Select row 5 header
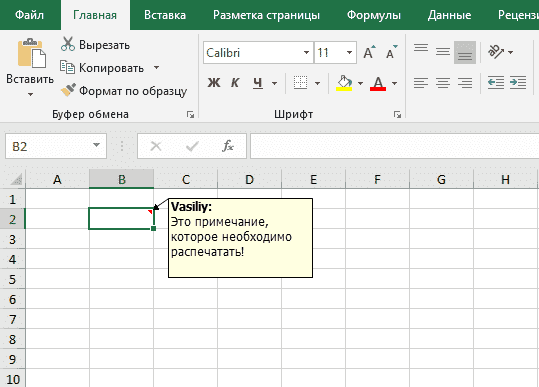This screenshot has height=387, width=539. pyautogui.click(x=12, y=279)
